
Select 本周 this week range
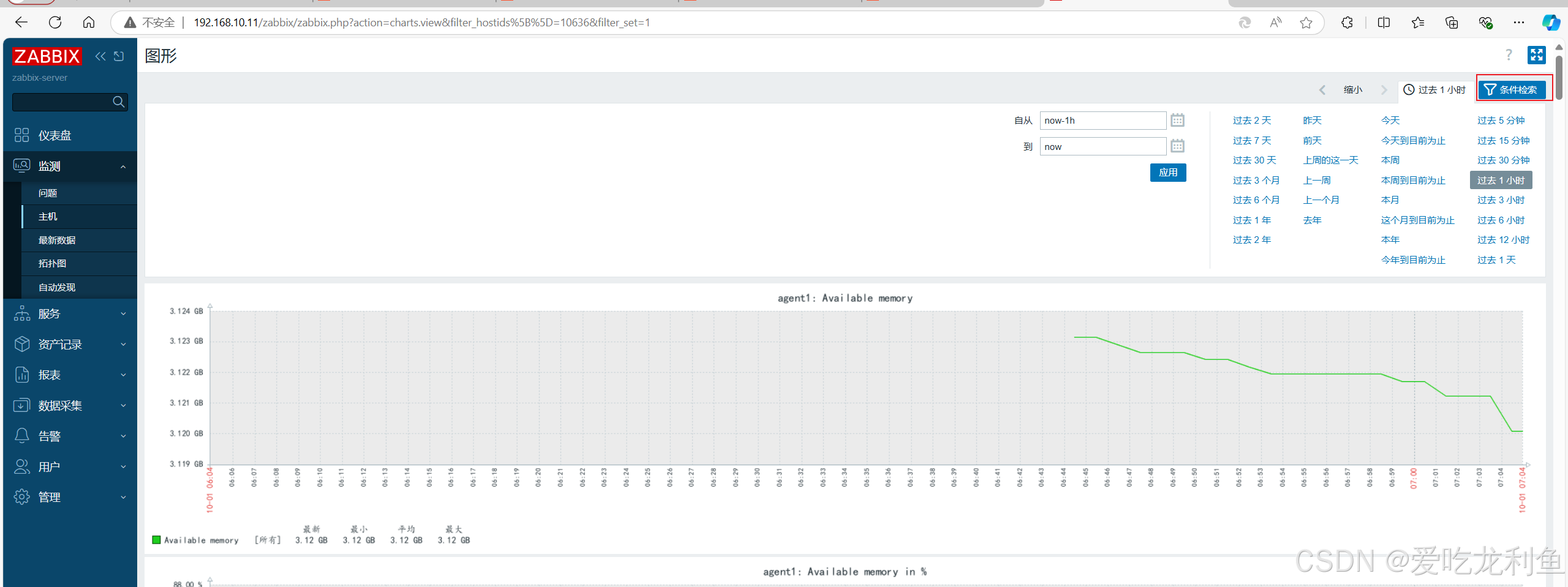pyautogui.click(x=1390, y=160)
